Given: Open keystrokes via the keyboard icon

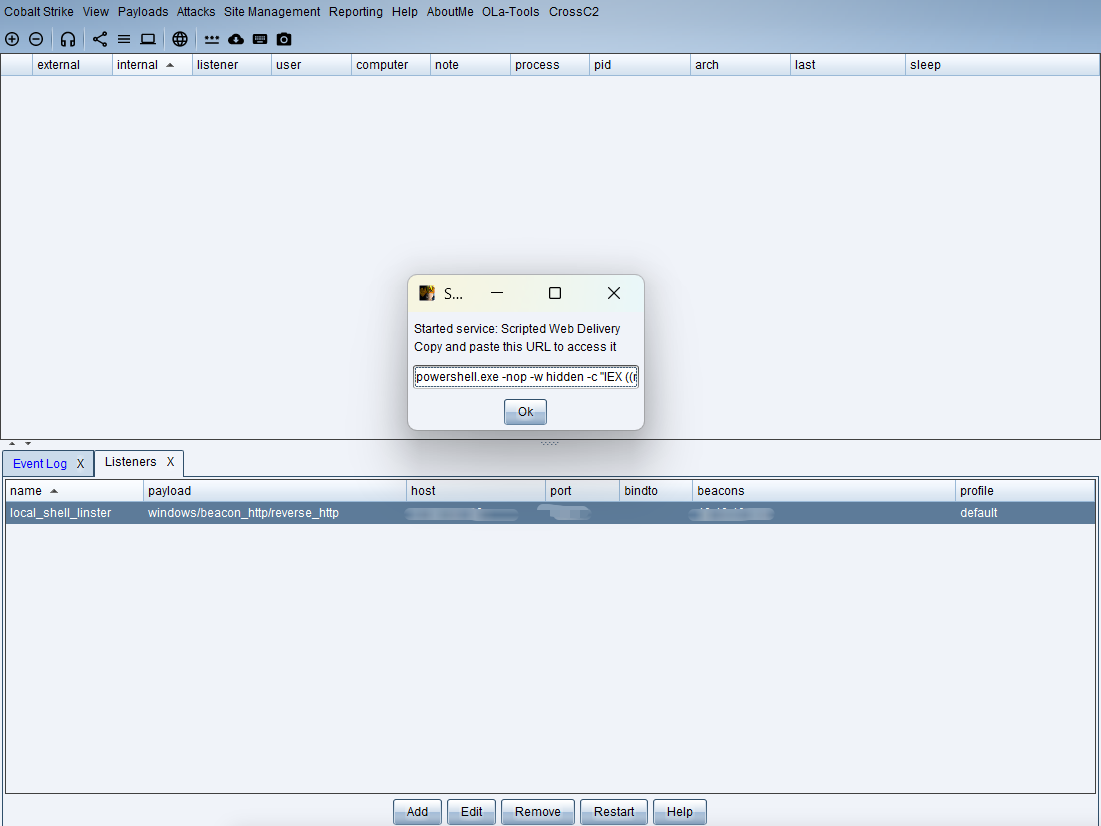Looking at the screenshot, I should coord(260,39).
